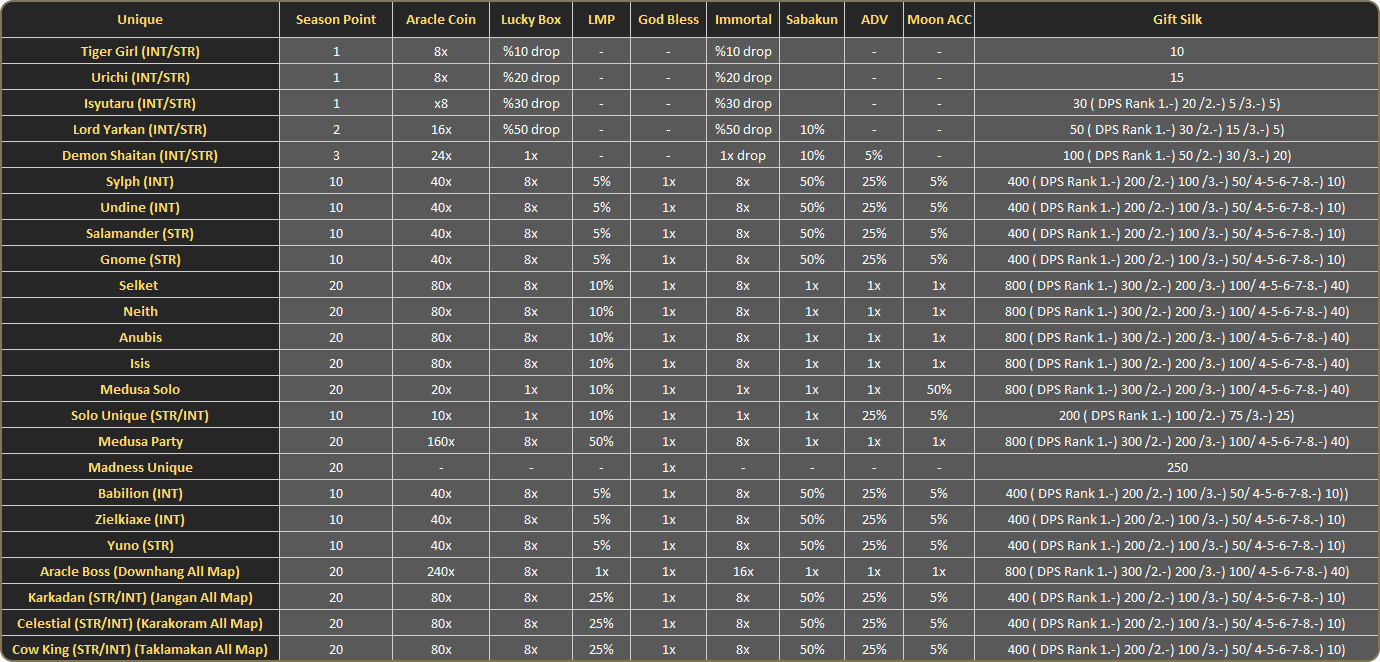Click the Karkadan (Jangan All Map) row label
This screenshot has width=1380, height=662.
point(140,597)
